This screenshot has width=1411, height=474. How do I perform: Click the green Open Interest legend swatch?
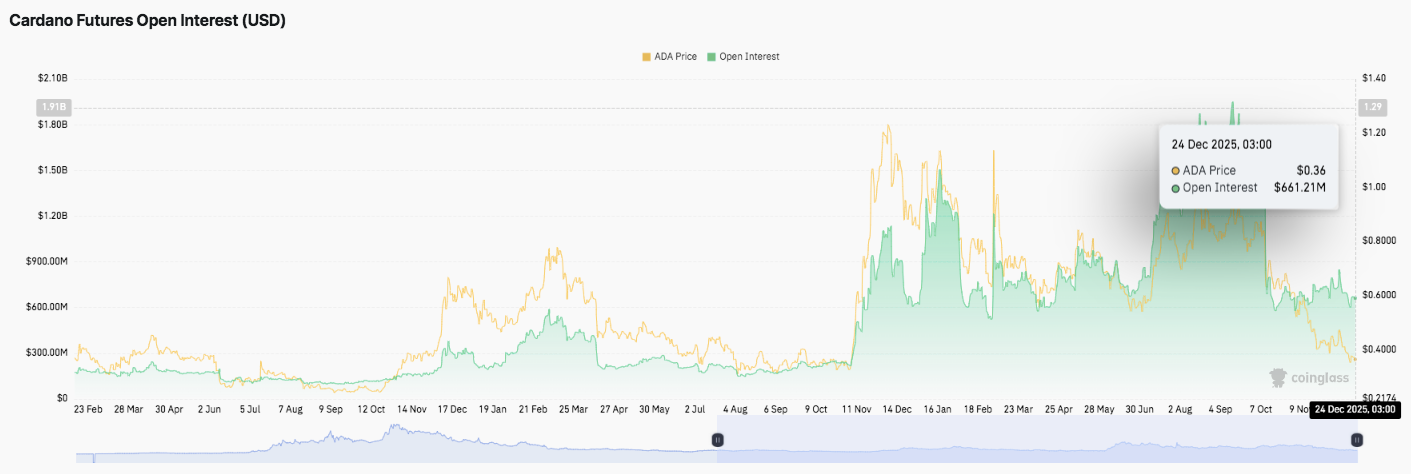(x=711, y=57)
